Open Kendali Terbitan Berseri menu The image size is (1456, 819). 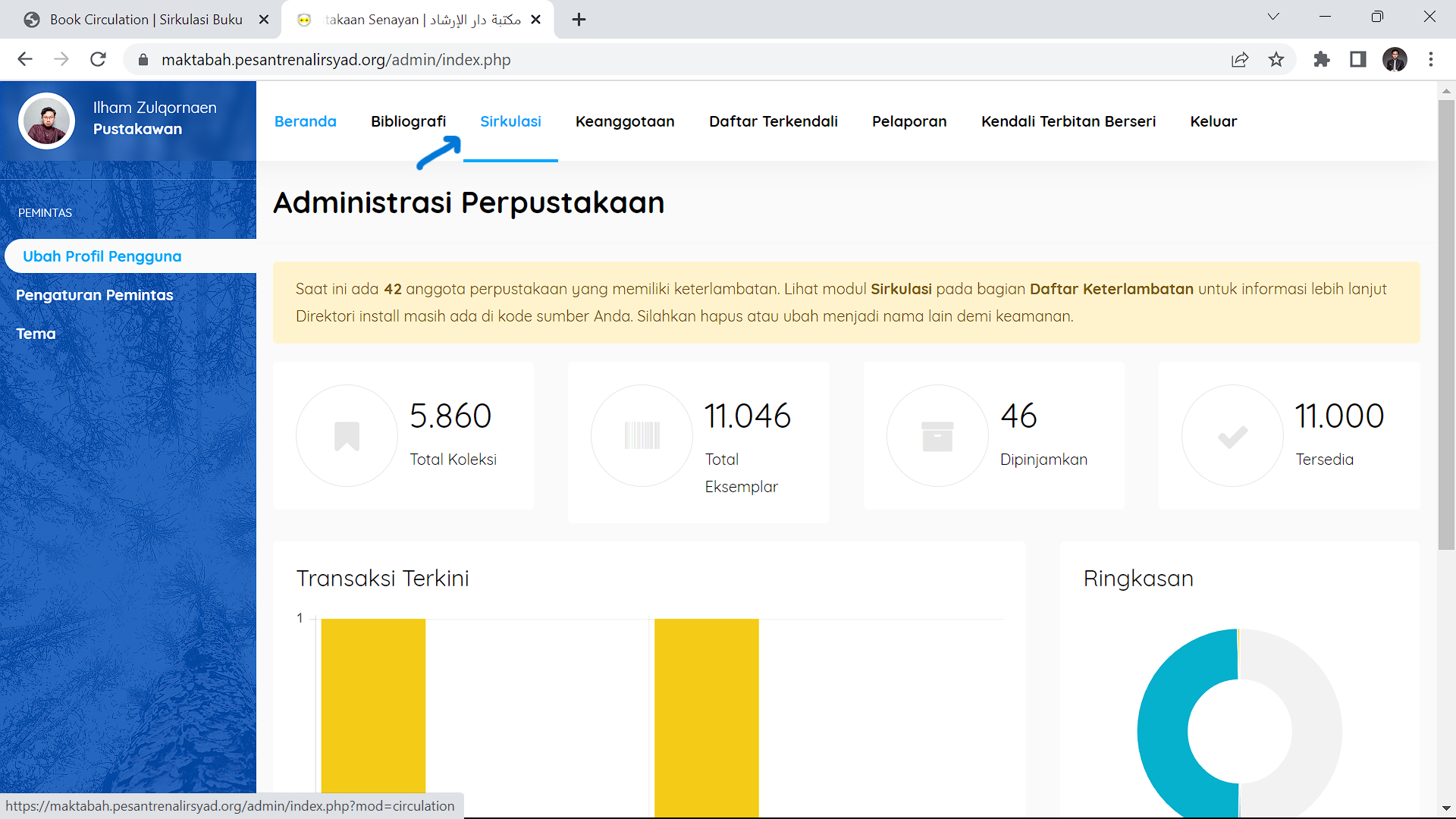[1068, 121]
